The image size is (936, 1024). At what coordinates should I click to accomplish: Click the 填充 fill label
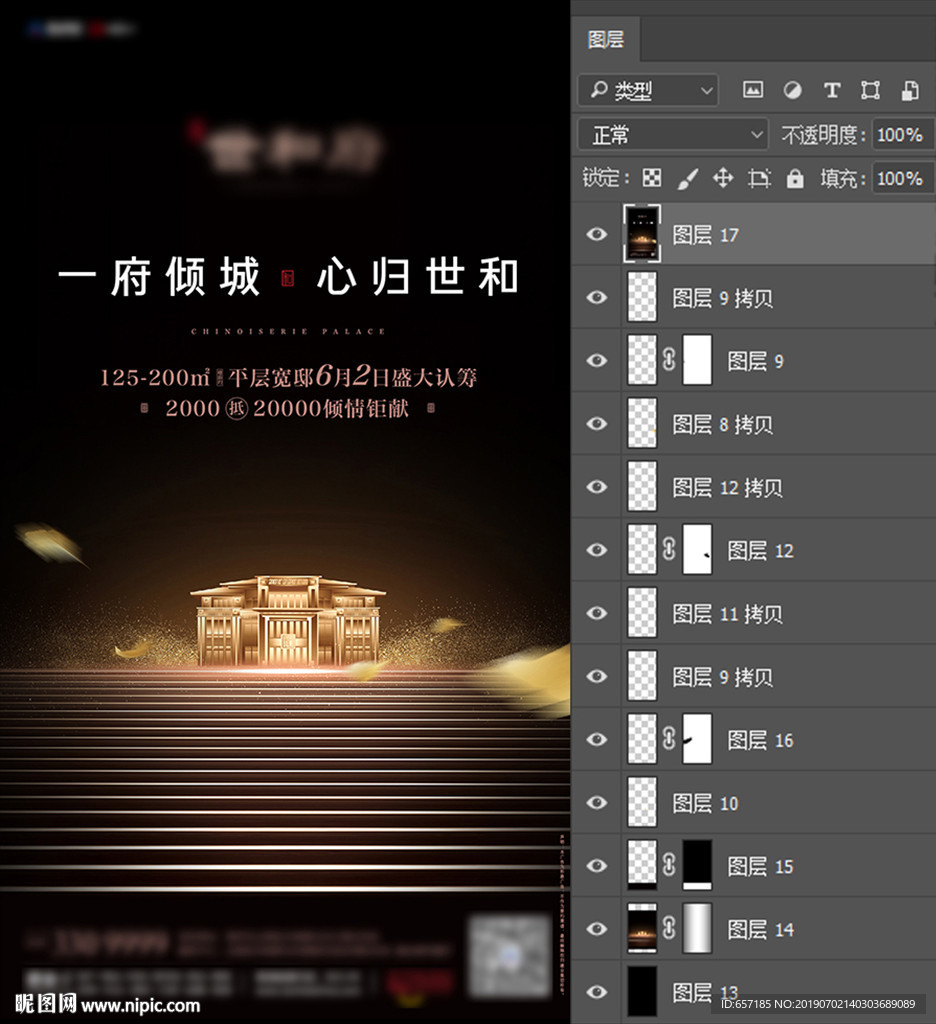click(x=843, y=178)
